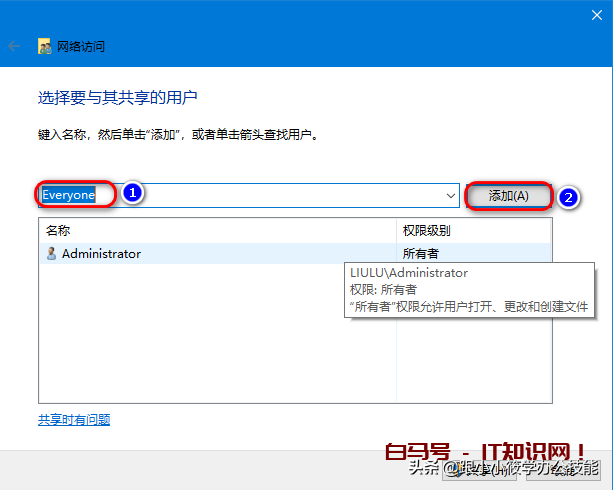Viewport: 613px width, 490px height.
Task: Sort by the 名称 column header
Action: click(58, 231)
